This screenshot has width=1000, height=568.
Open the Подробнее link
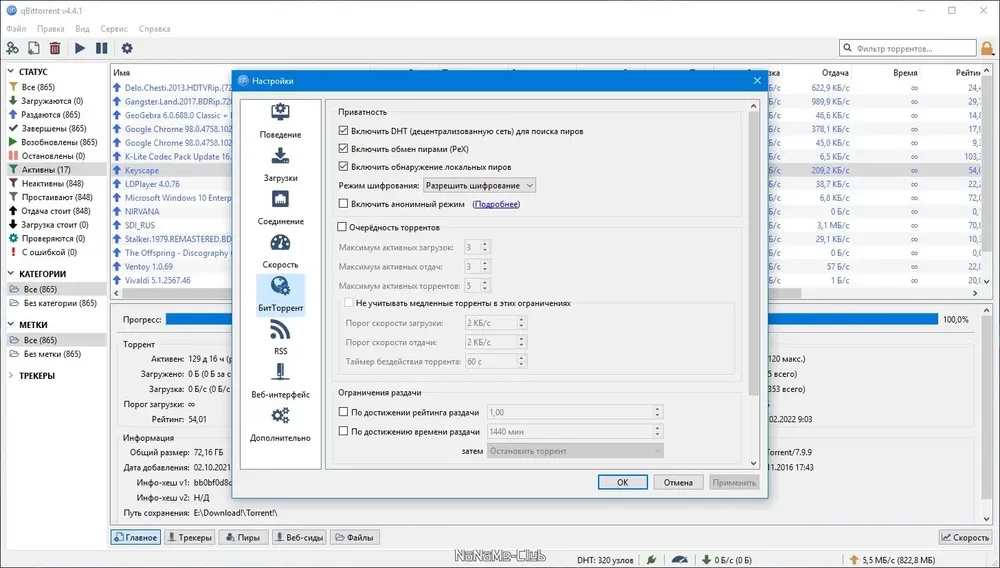pyautogui.click(x=496, y=204)
